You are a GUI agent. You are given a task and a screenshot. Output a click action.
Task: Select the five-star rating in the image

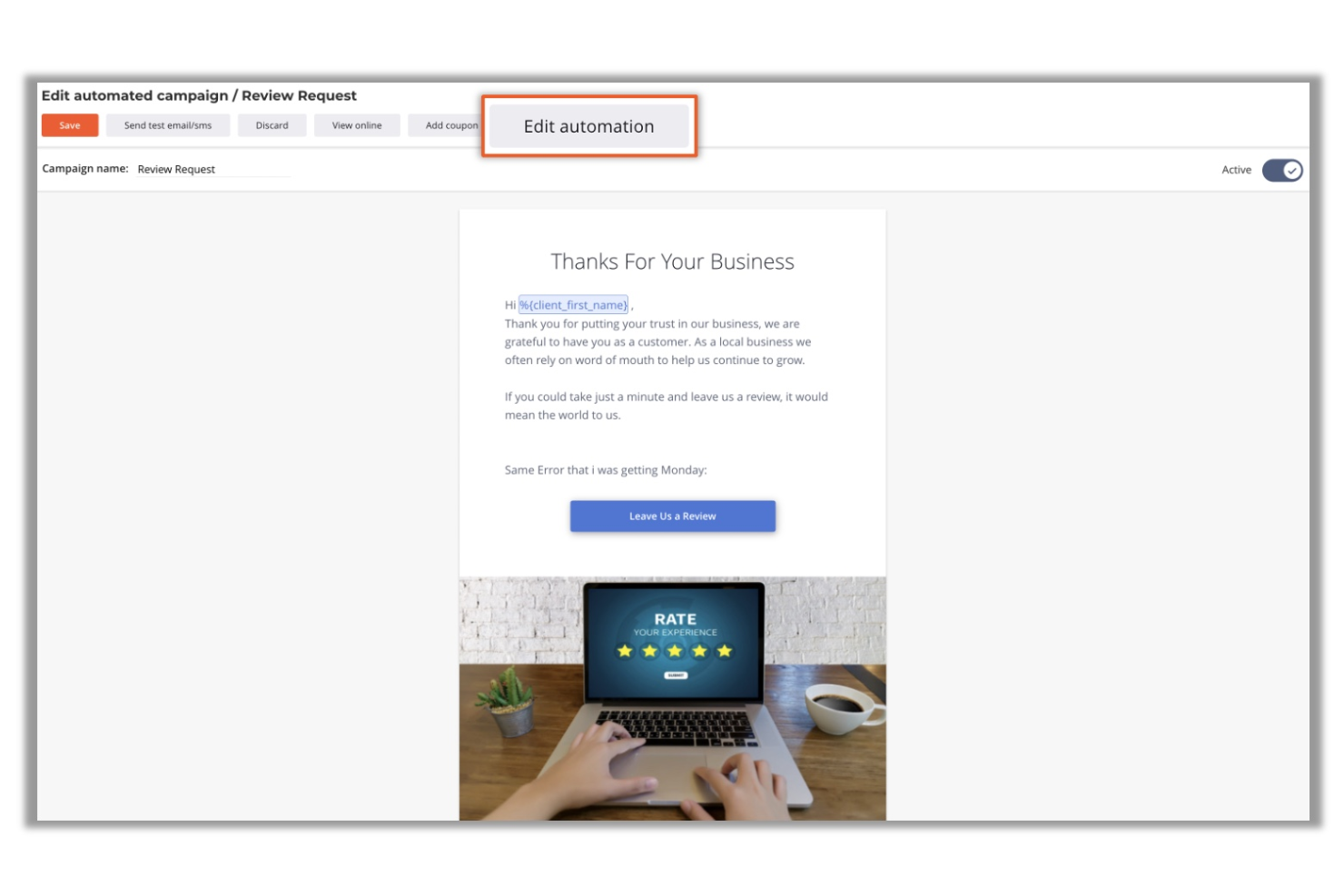[x=674, y=650]
